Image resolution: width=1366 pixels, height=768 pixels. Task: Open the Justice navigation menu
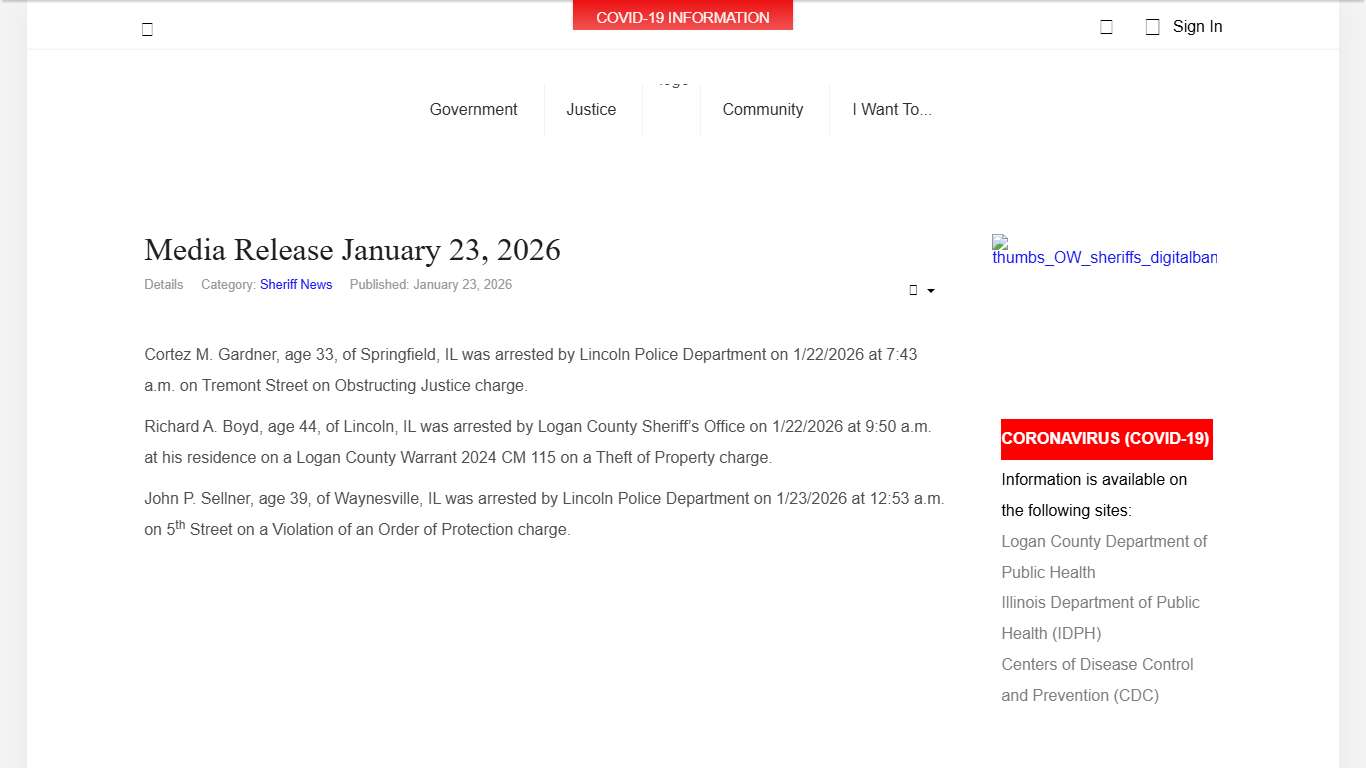click(x=591, y=109)
